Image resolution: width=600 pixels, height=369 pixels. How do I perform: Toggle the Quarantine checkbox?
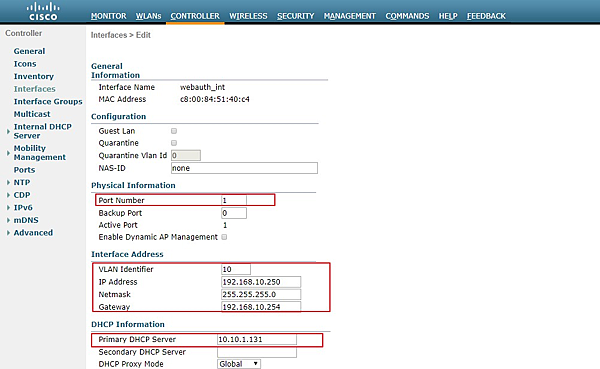(x=174, y=143)
